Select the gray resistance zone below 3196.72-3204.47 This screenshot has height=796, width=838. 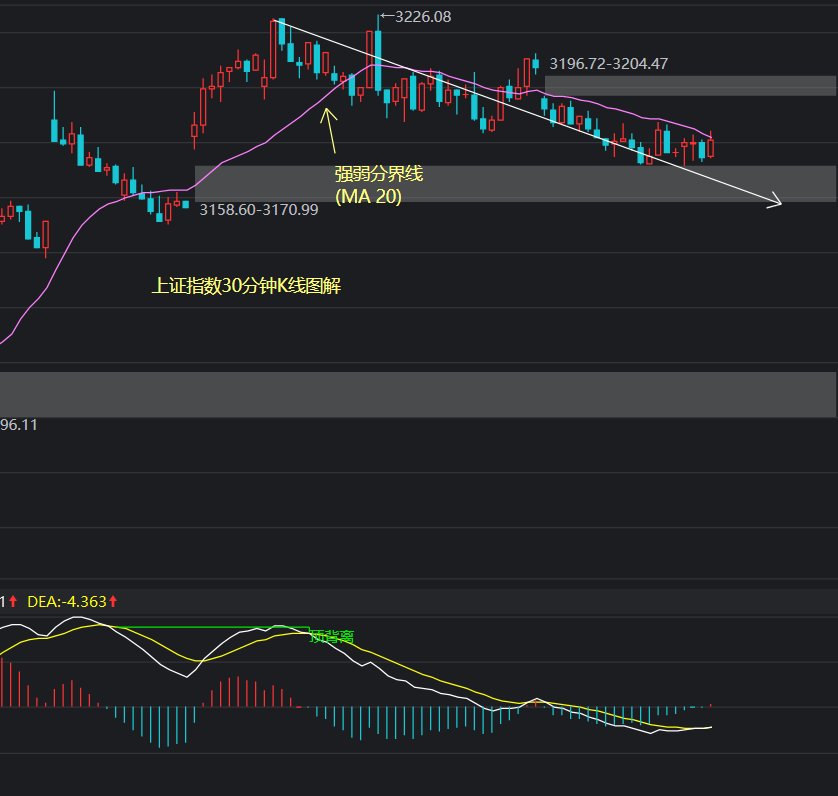coord(690,86)
